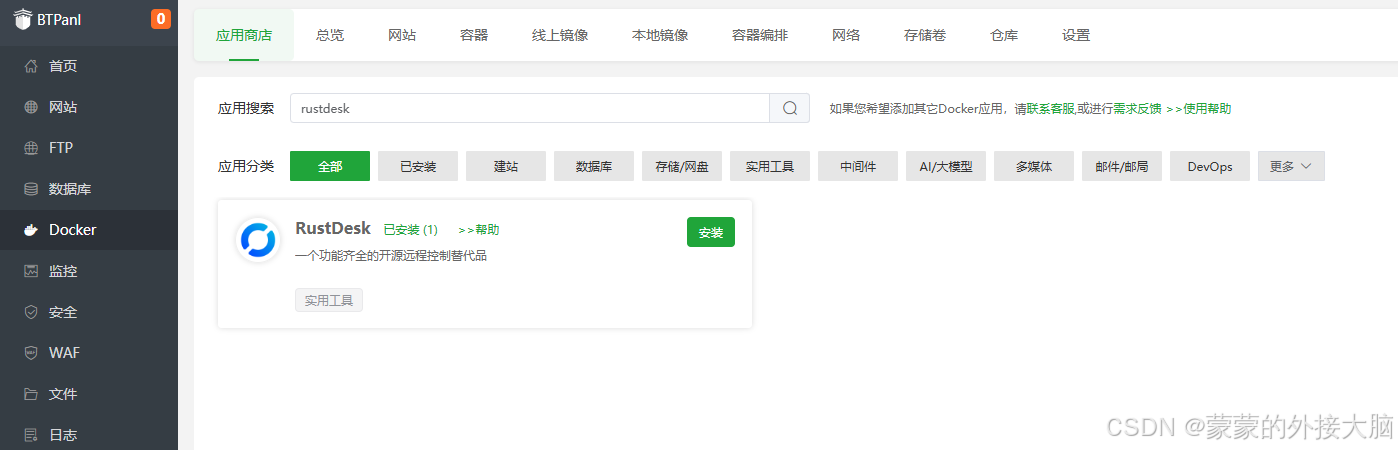This screenshot has width=1398, height=450.
Task: Click the shield icon beside 安全
Action: [31, 312]
